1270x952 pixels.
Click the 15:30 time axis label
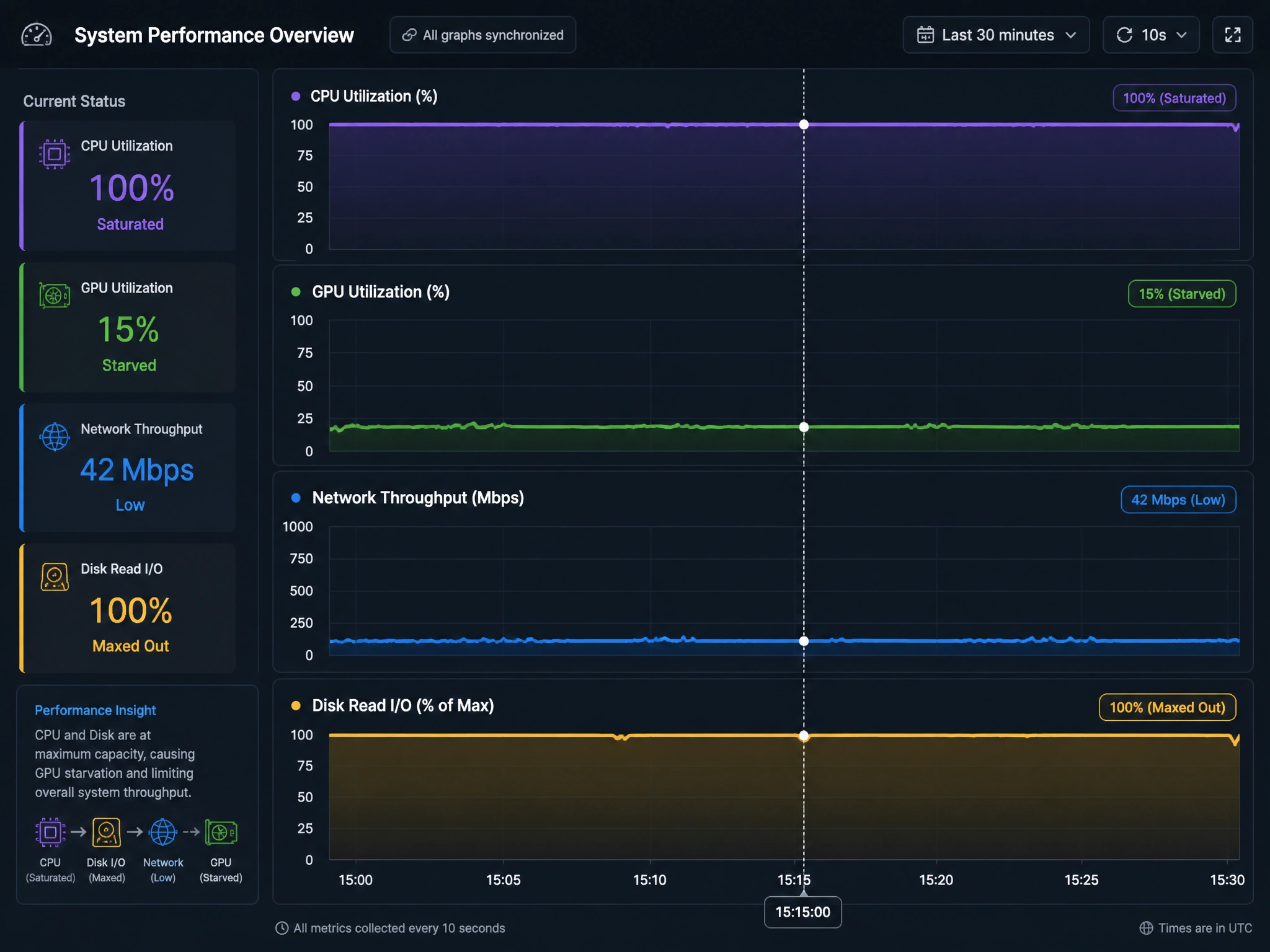(x=1227, y=879)
